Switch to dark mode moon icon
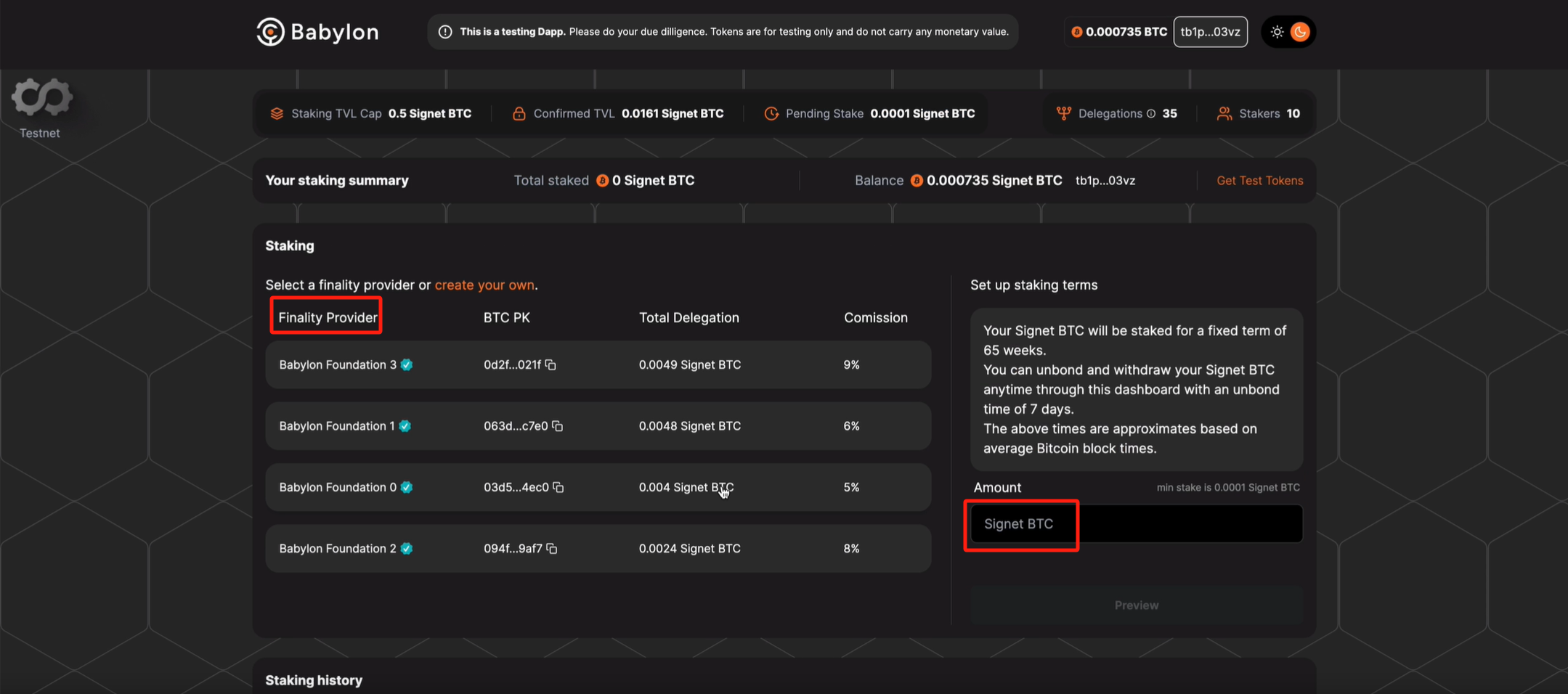The height and width of the screenshot is (694, 1568). click(x=1300, y=32)
